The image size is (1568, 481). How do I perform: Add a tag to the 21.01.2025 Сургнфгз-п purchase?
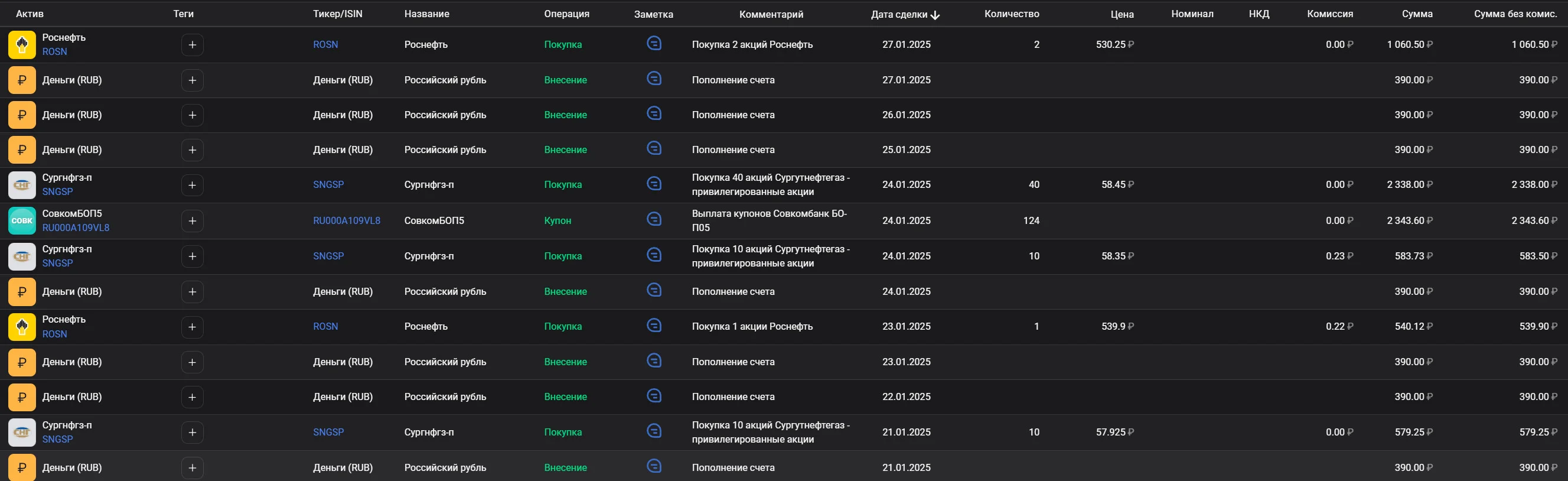click(193, 433)
